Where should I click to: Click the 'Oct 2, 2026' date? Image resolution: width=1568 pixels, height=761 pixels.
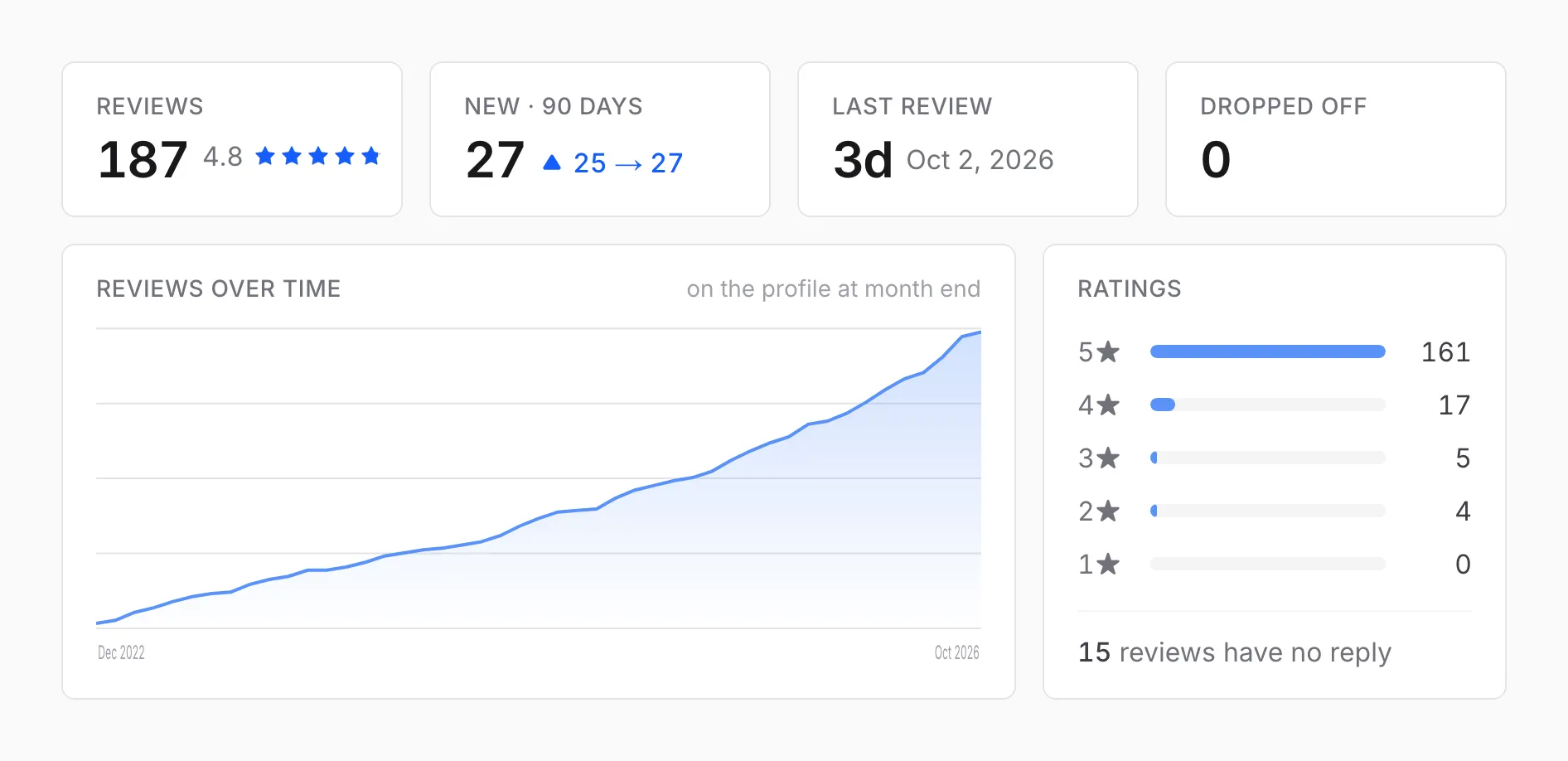coord(980,160)
